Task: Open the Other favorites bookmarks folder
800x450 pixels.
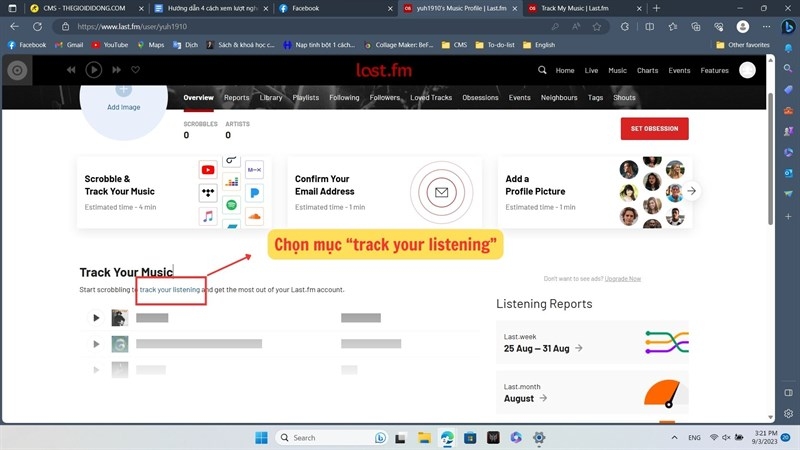Action: [x=743, y=45]
